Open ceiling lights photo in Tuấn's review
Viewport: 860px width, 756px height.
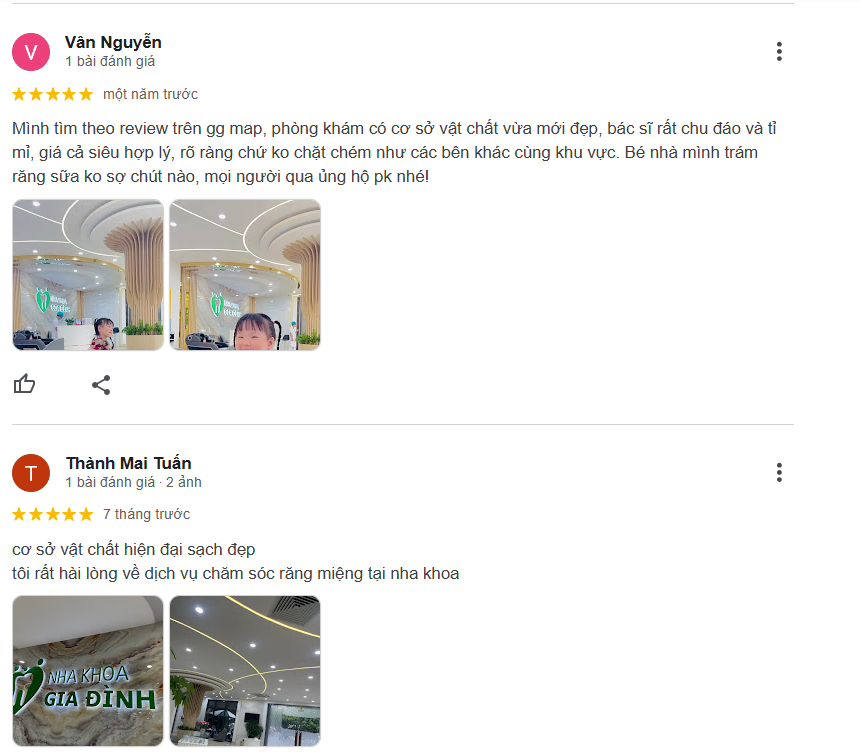pos(245,671)
